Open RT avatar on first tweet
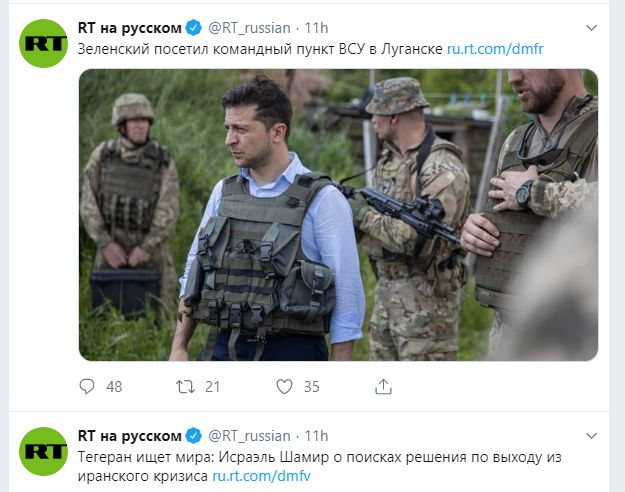 click(43, 43)
